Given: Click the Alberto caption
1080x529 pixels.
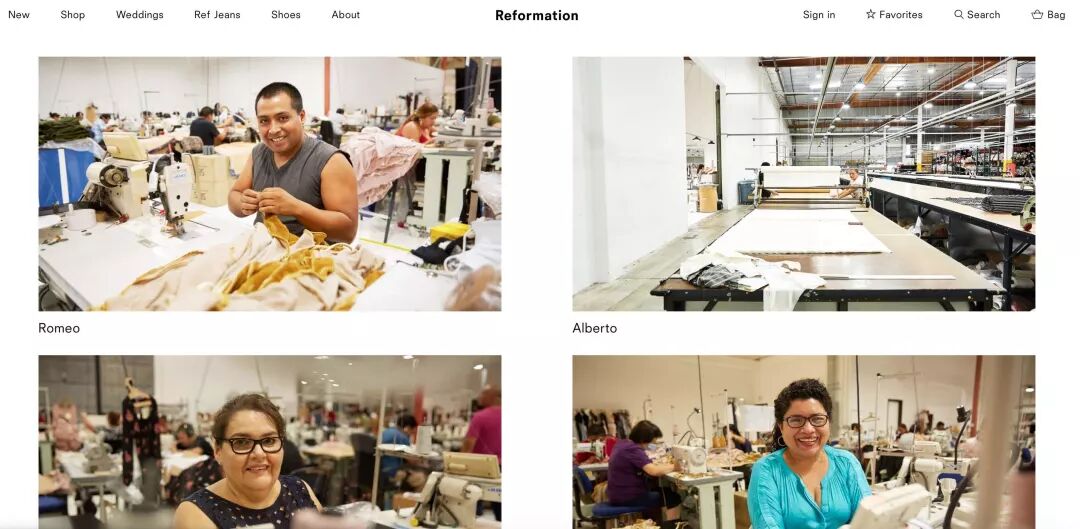Looking at the screenshot, I should tap(595, 329).
